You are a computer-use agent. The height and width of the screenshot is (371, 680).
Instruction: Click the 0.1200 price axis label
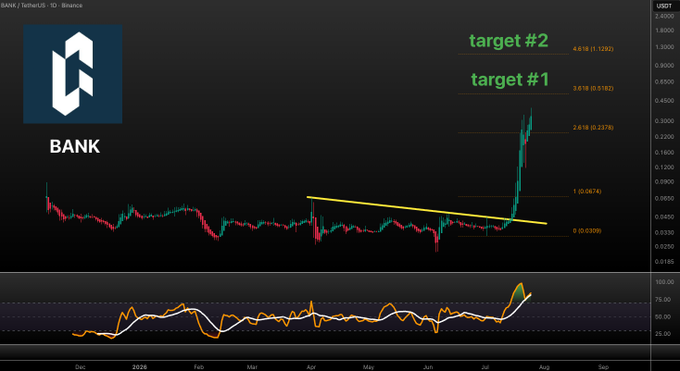point(664,167)
